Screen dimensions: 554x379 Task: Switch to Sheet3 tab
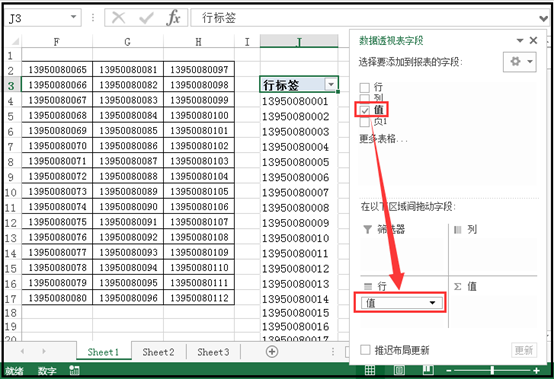pos(213,352)
